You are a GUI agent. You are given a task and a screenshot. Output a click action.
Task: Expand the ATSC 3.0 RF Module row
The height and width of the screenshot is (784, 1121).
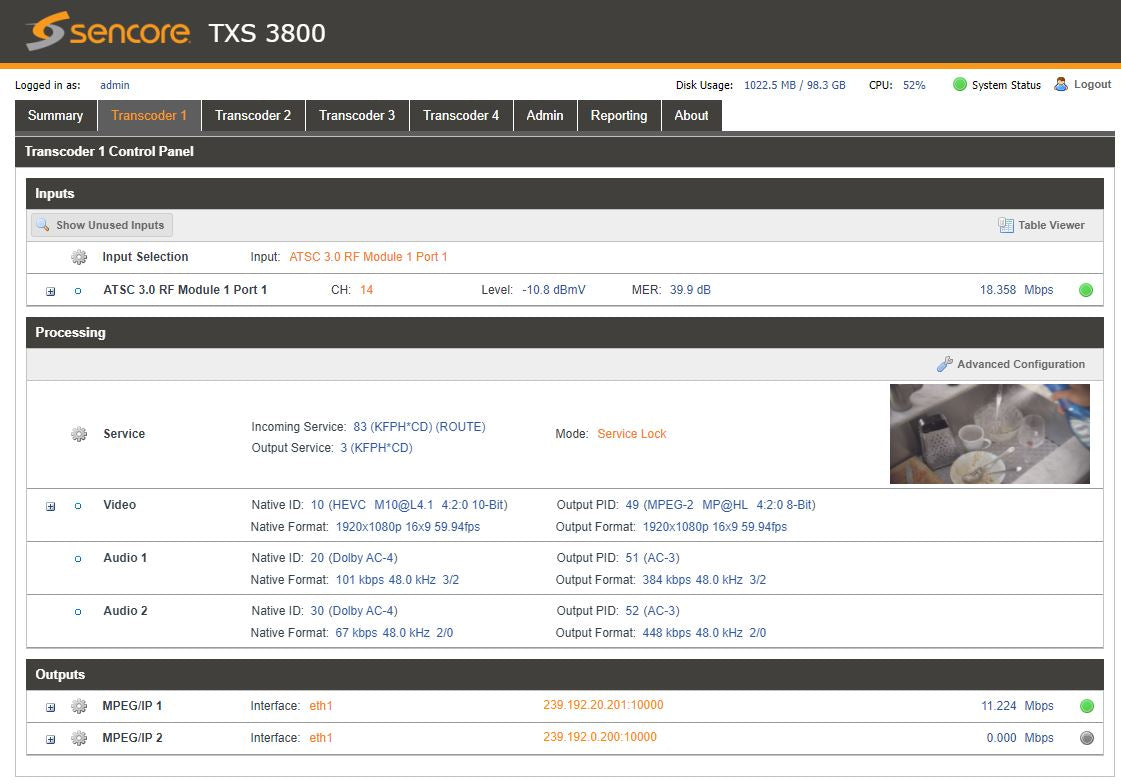pyautogui.click(x=51, y=291)
